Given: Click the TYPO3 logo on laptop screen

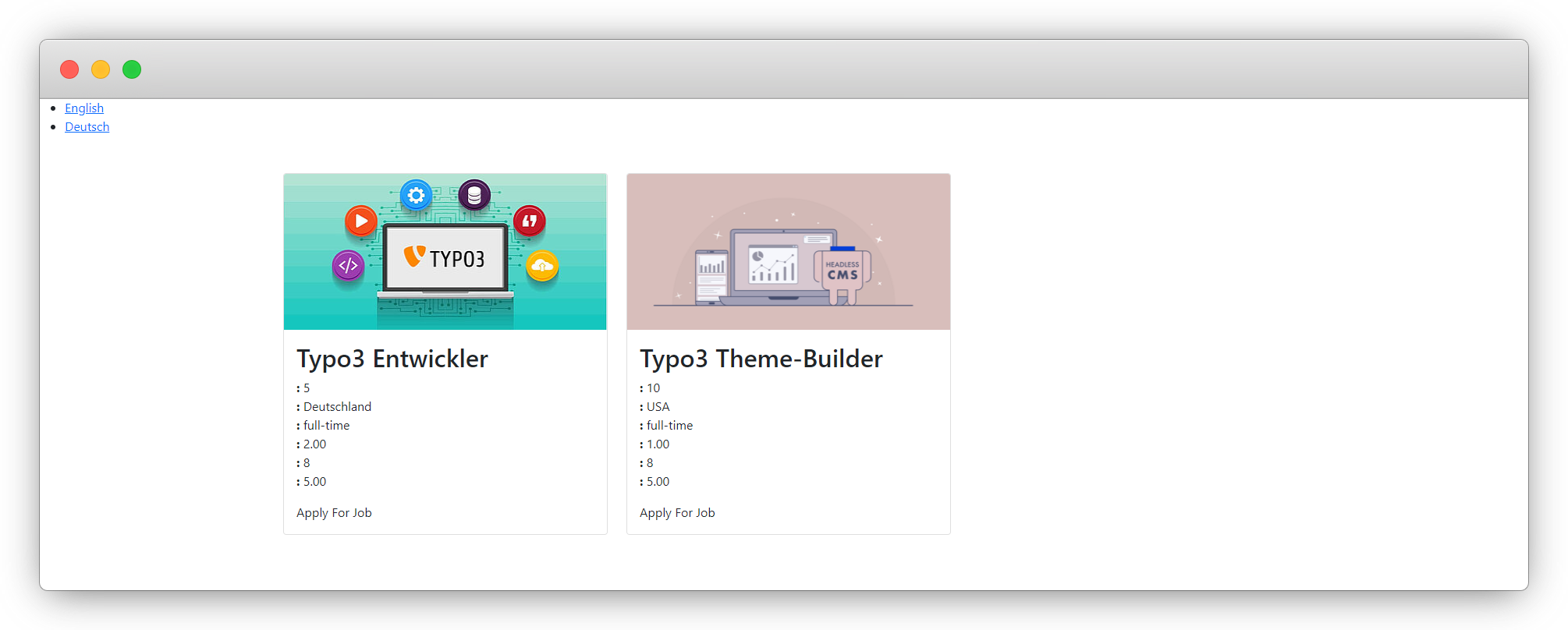Looking at the screenshot, I should pos(445,258).
